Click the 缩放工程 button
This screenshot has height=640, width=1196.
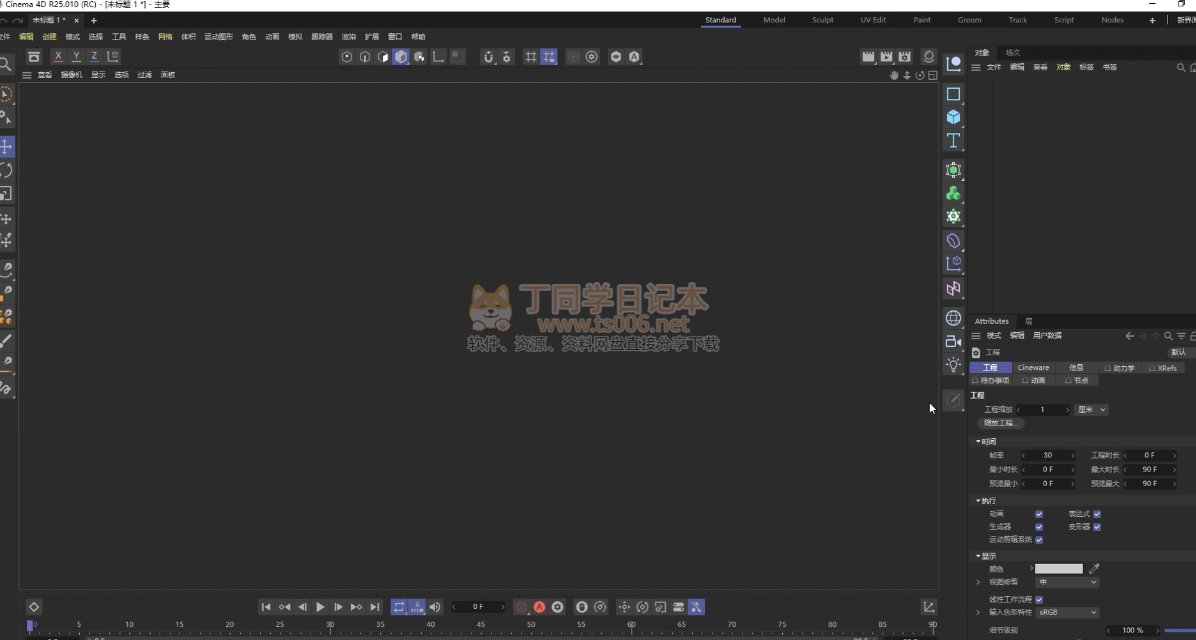click(1000, 423)
